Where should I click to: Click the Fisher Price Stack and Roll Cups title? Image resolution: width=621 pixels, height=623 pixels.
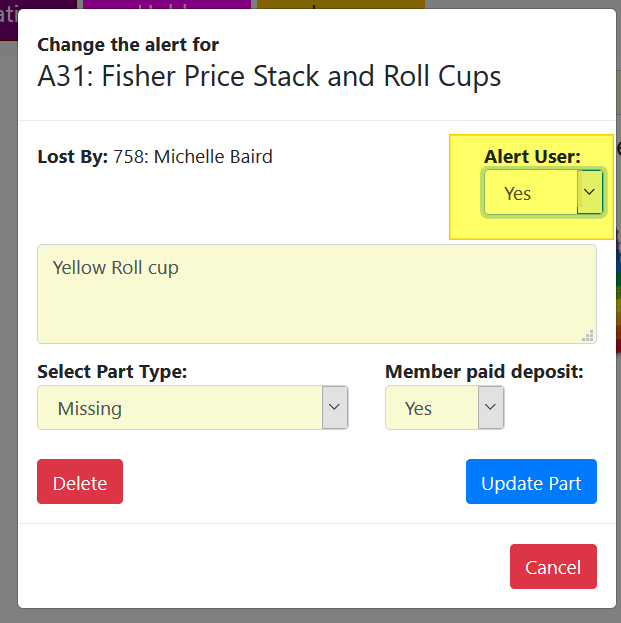point(269,76)
